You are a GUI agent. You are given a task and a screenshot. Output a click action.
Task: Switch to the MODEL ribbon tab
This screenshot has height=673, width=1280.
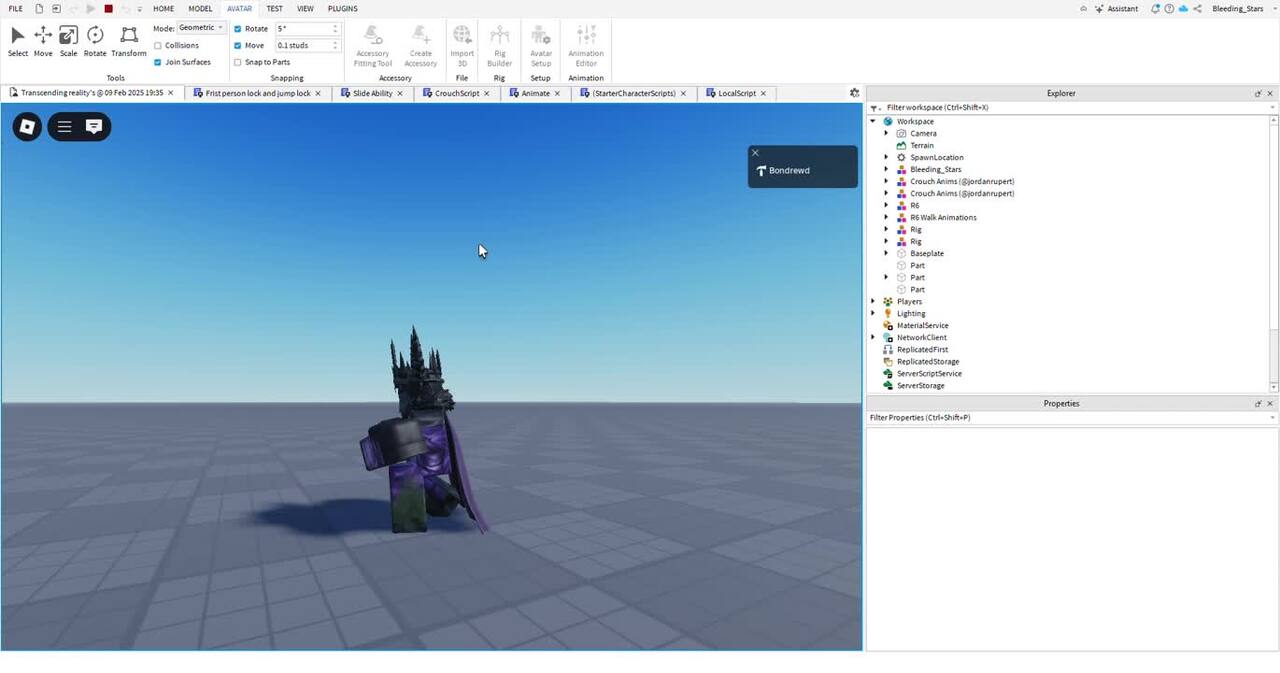[x=200, y=9]
